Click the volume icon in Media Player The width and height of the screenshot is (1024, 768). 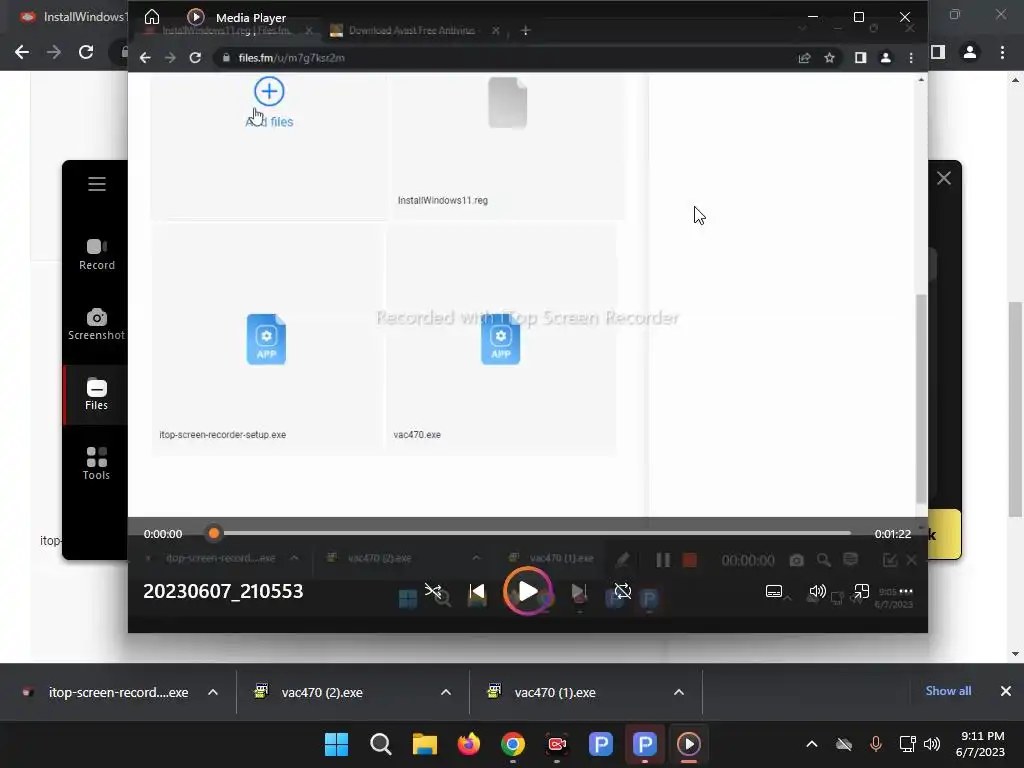[817, 592]
